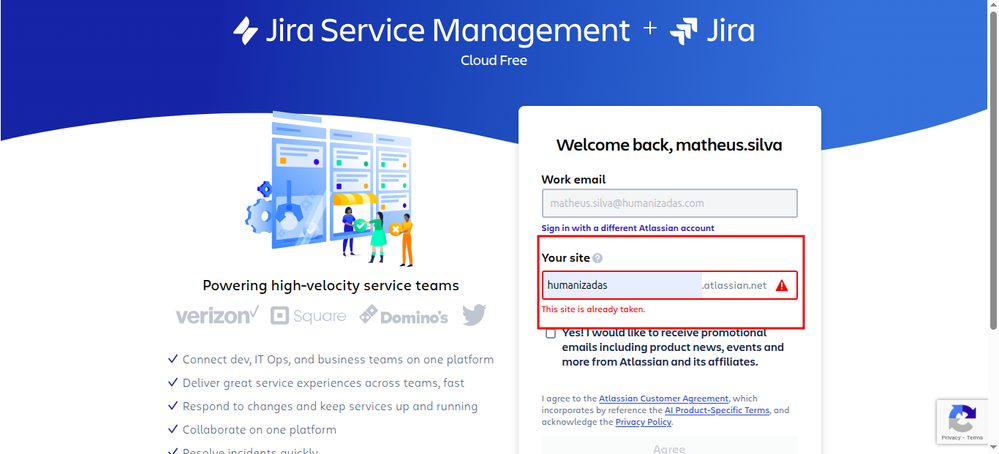Click the help icon beside Your site

(x=597, y=258)
